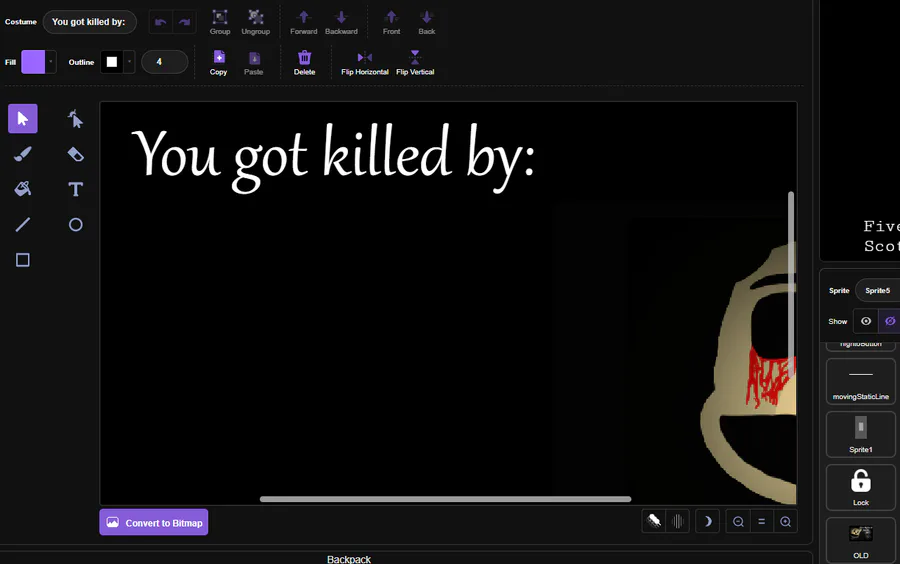
Task: Open the Backpack panel
Action: 349,559
